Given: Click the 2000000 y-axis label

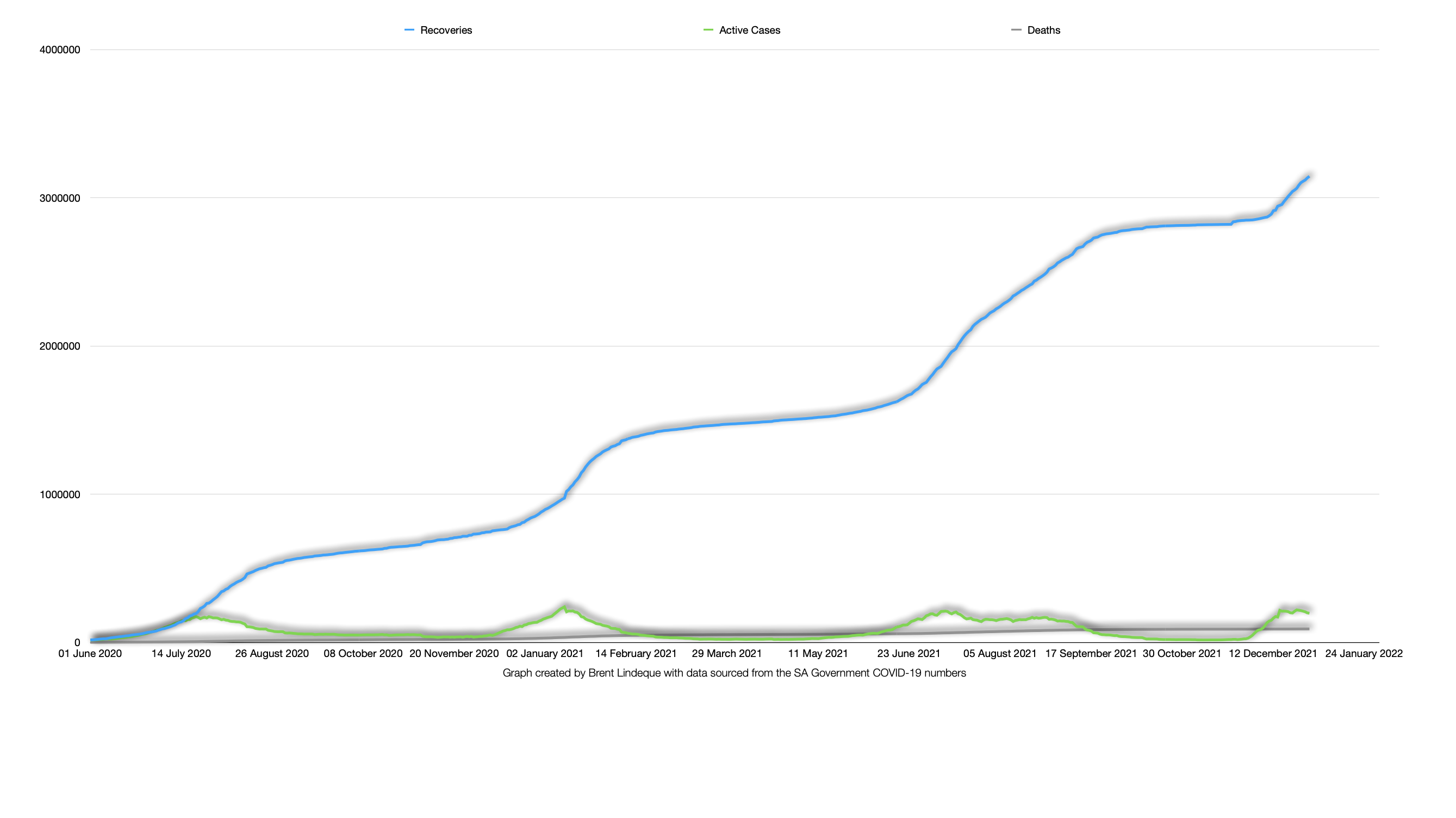Looking at the screenshot, I should pyautogui.click(x=60, y=346).
